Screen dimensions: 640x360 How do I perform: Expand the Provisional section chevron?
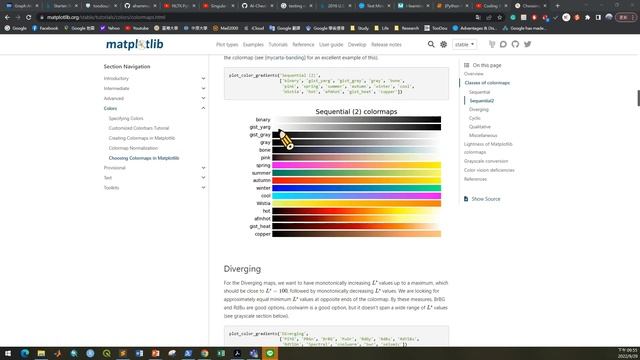203,168
